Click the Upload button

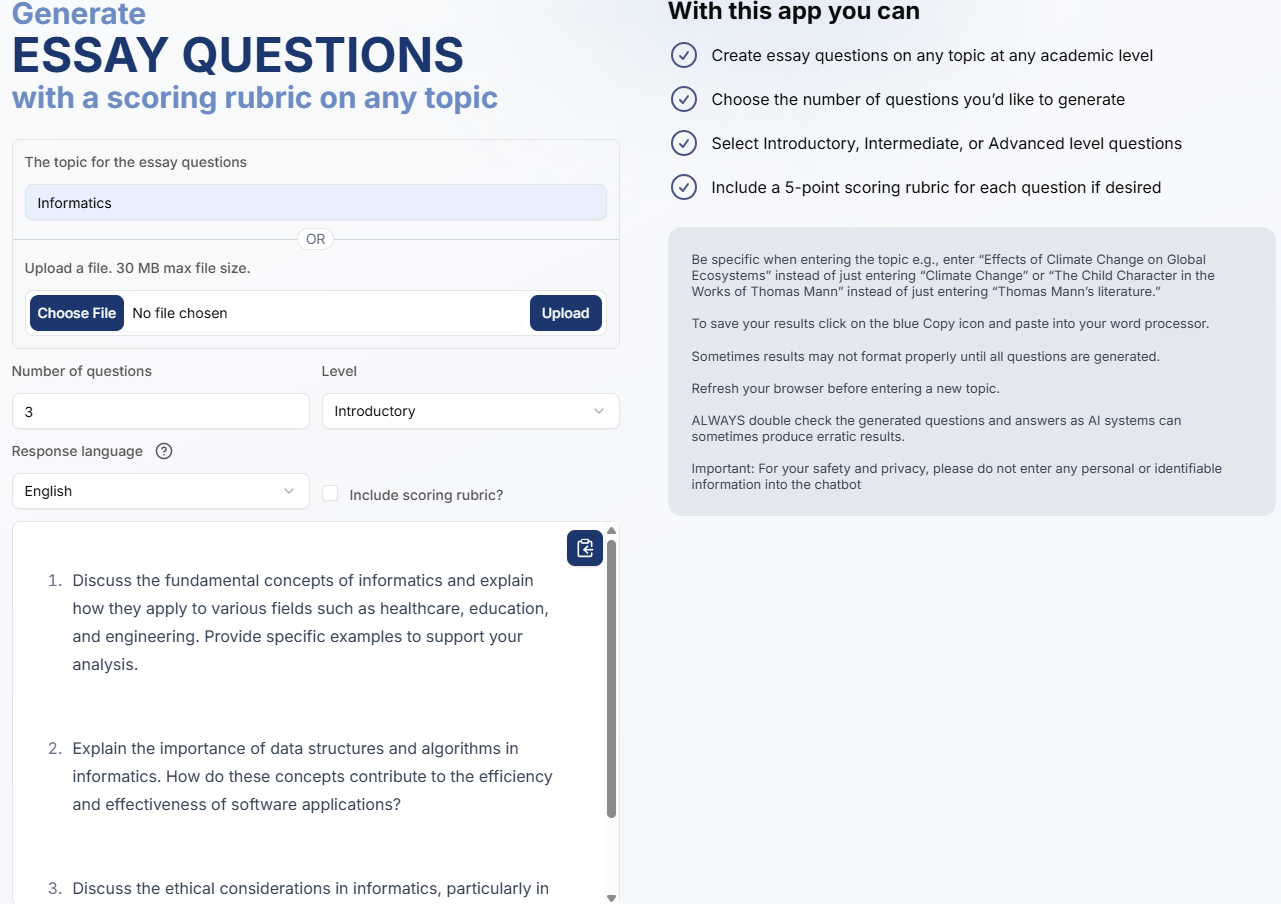[565, 313]
